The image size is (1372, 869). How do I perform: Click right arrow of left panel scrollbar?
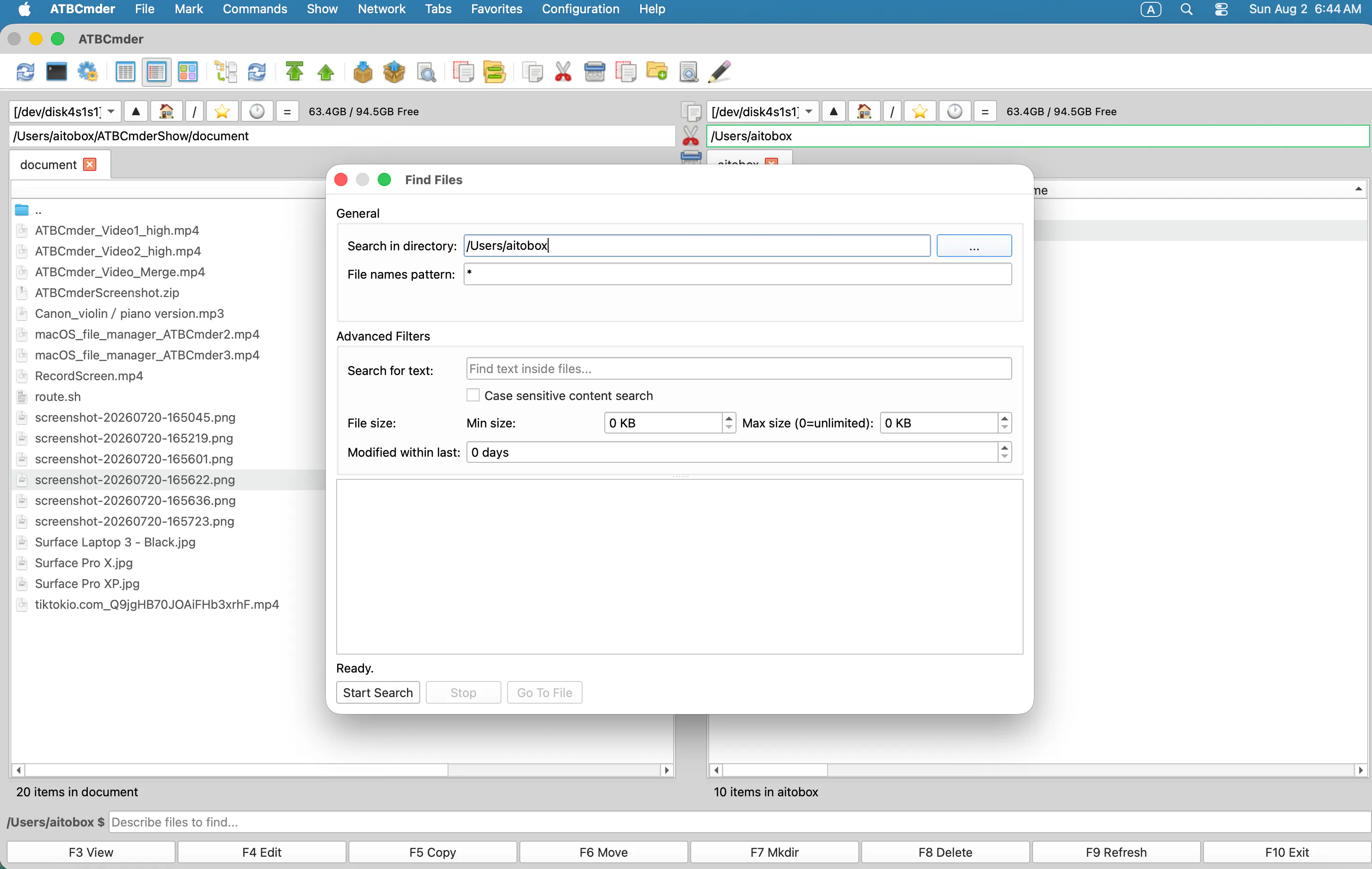point(667,770)
